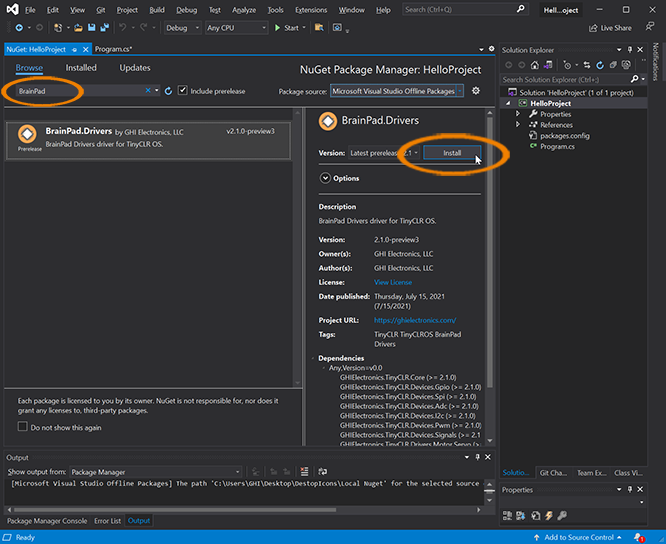Click the Save floppy disk icon

click(x=91, y=28)
